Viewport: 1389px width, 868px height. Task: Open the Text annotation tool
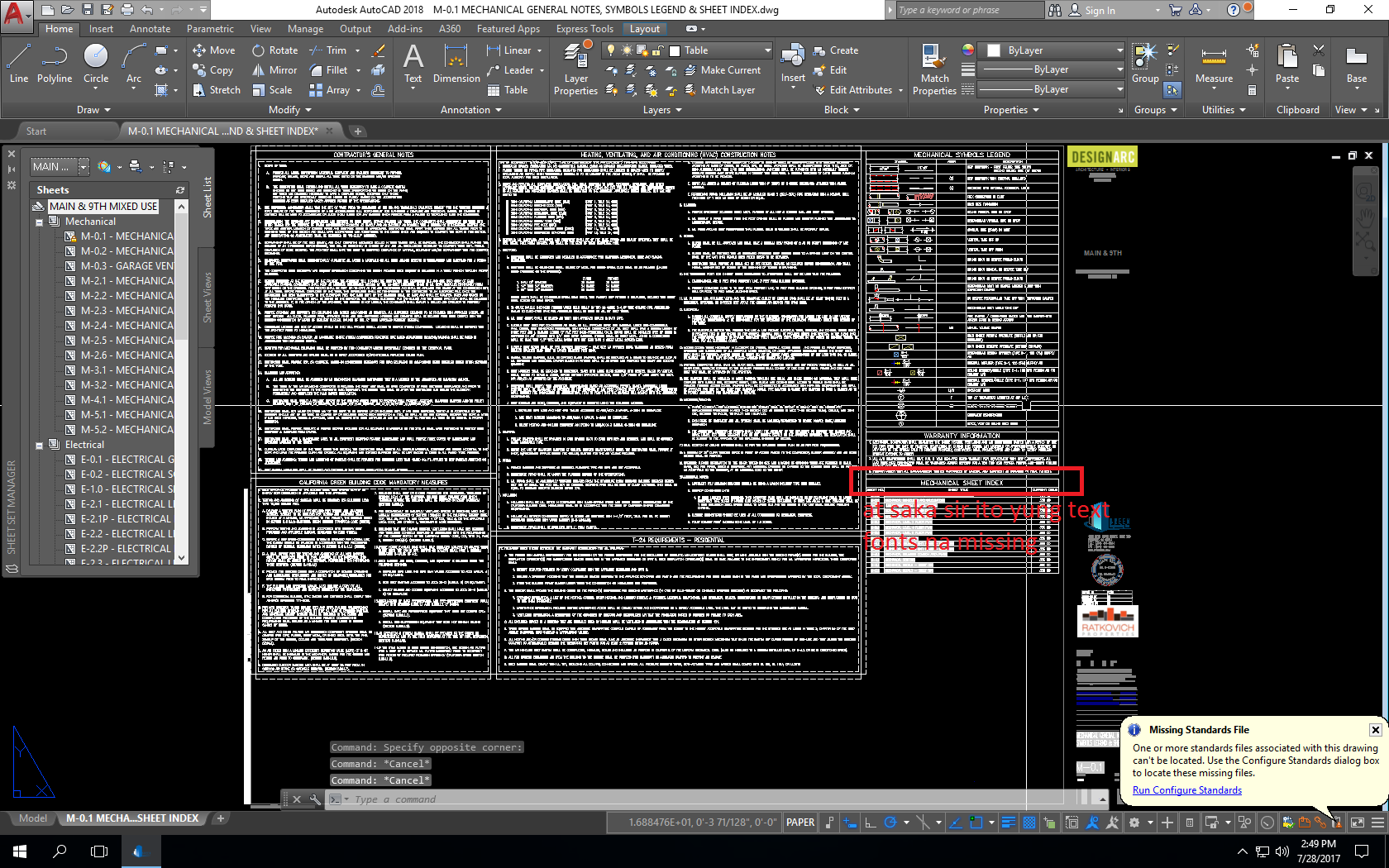tap(413, 64)
